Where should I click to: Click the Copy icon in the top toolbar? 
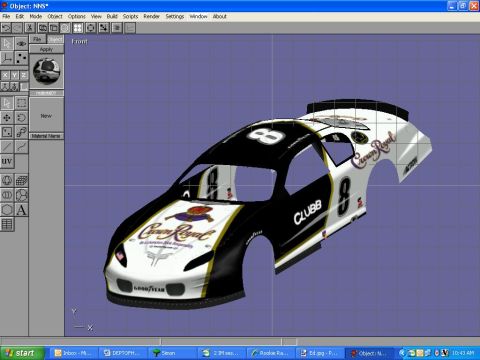click(x=43, y=28)
